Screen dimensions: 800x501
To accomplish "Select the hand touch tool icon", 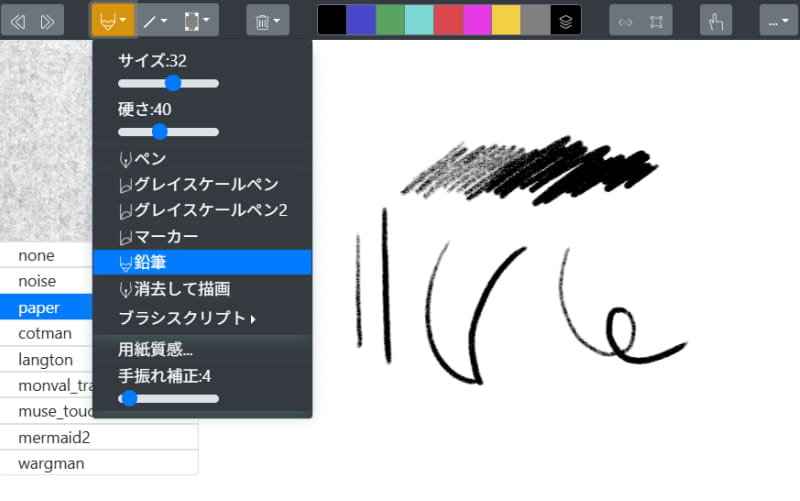I will click(x=716, y=21).
